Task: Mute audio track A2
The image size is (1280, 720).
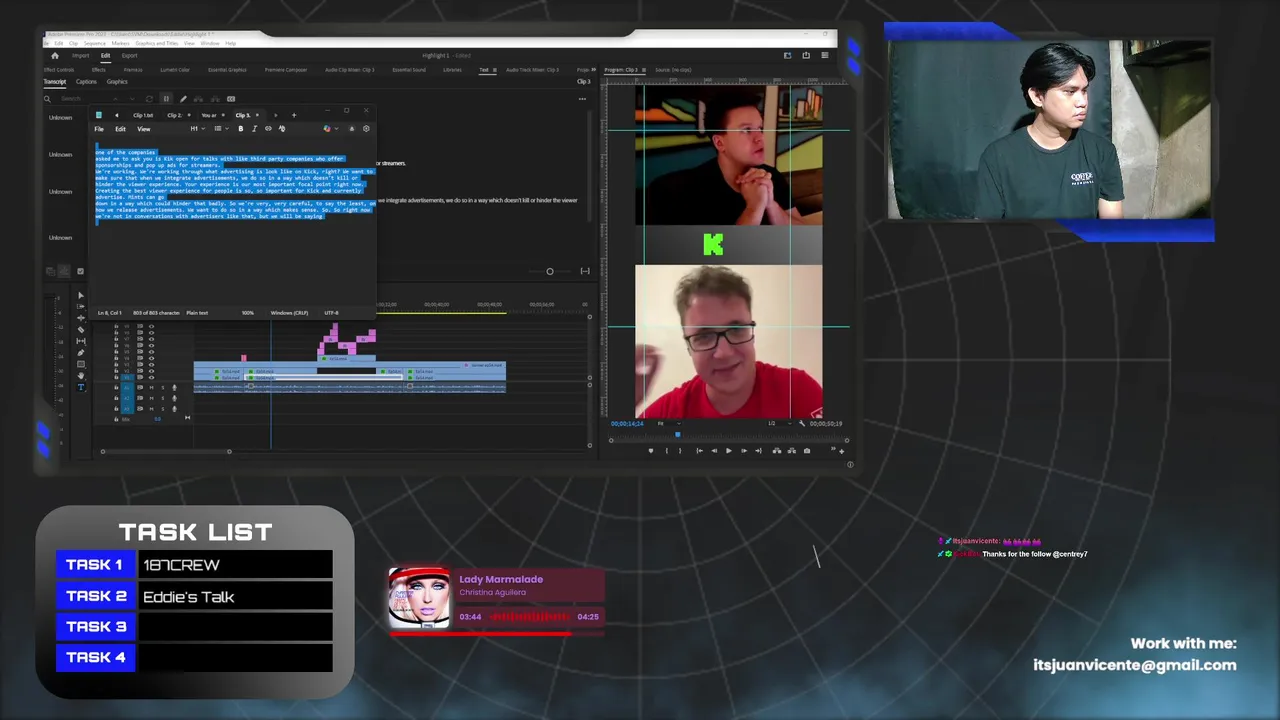Action: click(151, 398)
